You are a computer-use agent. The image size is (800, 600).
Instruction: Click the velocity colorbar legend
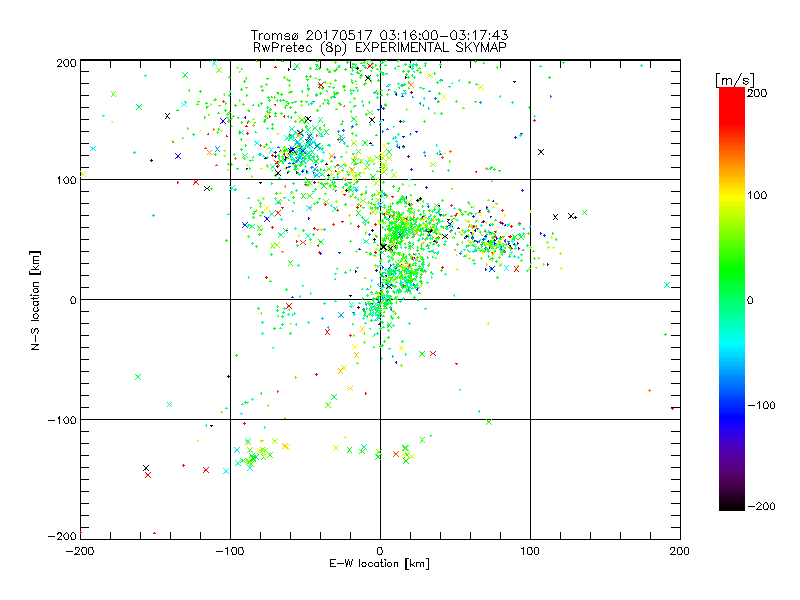tap(732, 299)
